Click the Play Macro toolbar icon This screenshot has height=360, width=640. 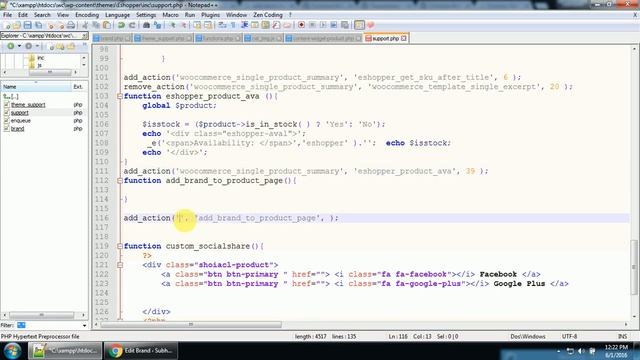pyautogui.click(x=323, y=25)
